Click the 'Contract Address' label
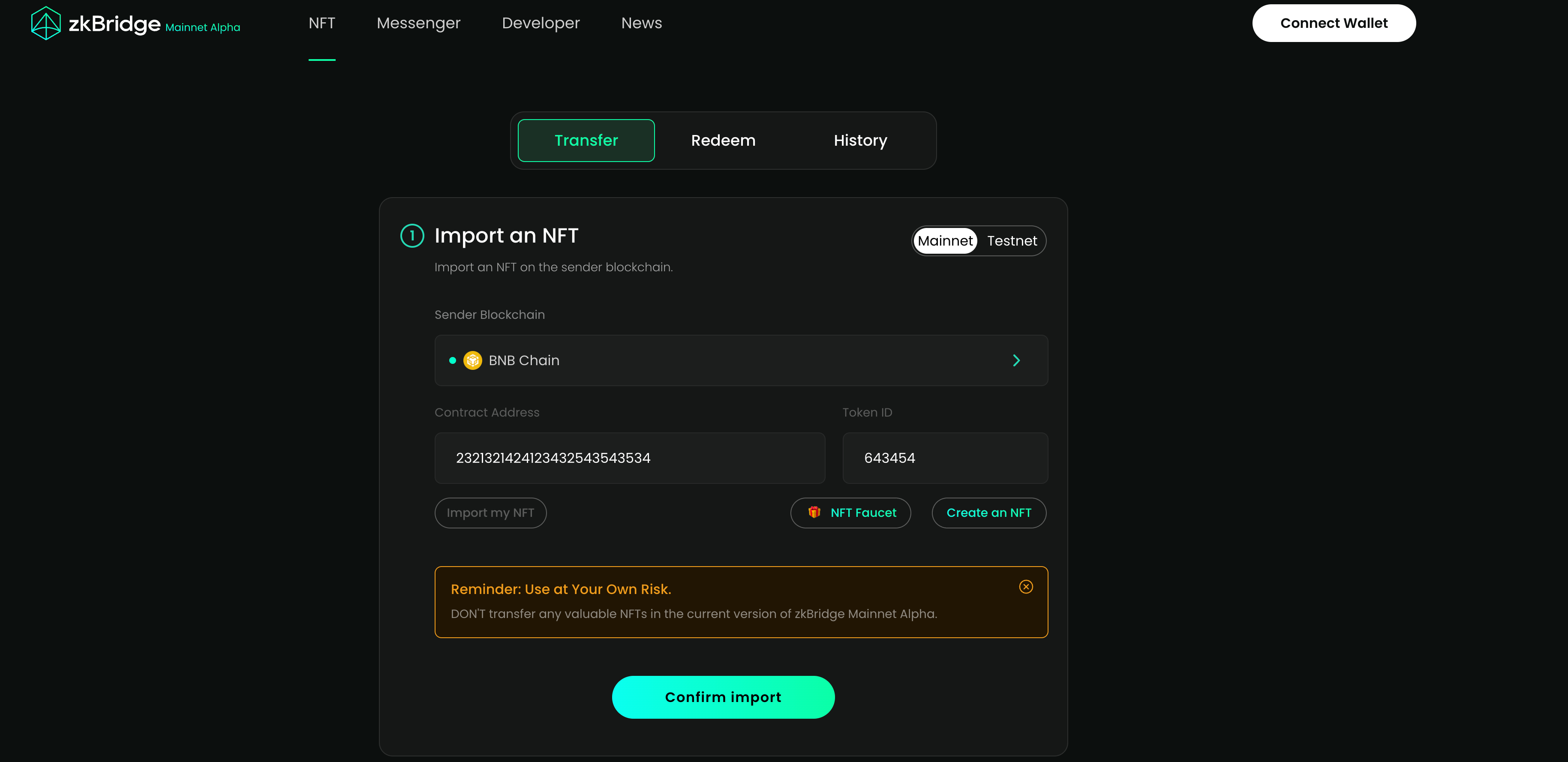This screenshot has height=762, width=1568. tap(487, 412)
